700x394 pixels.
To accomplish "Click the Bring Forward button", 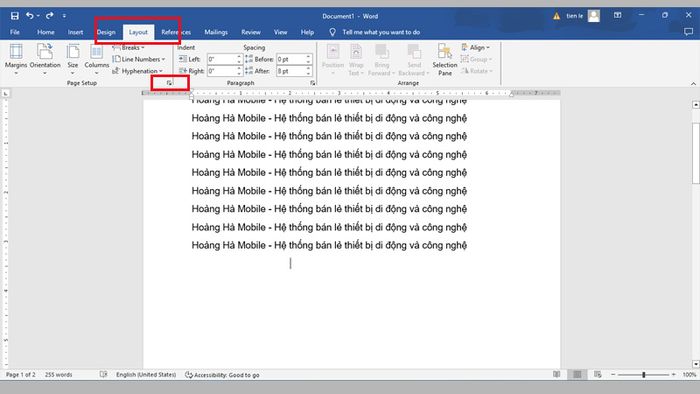I will coord(381,60).
